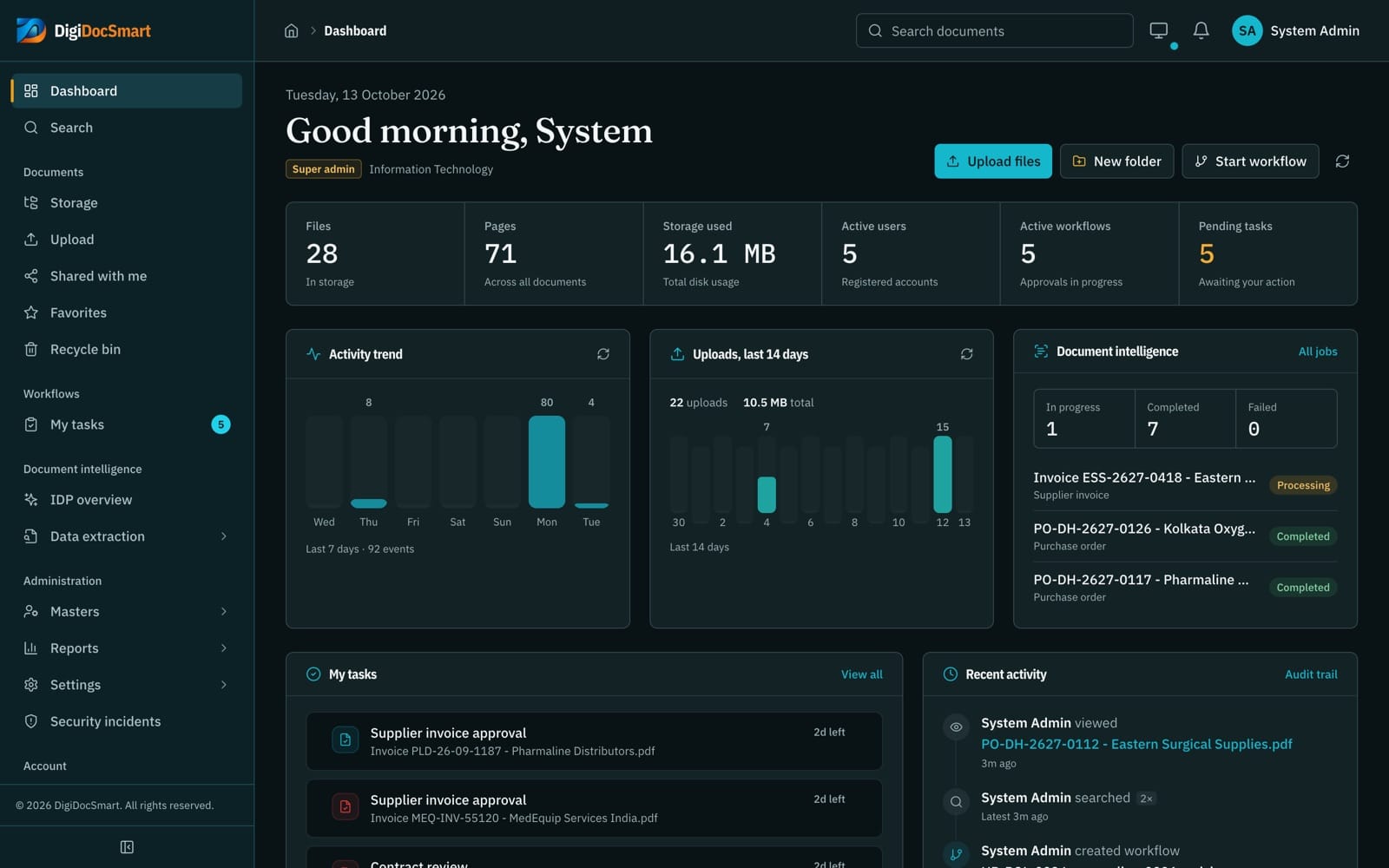Go to Shared with me
This screenshot has width=1389, height=868.
coord(127,276)
